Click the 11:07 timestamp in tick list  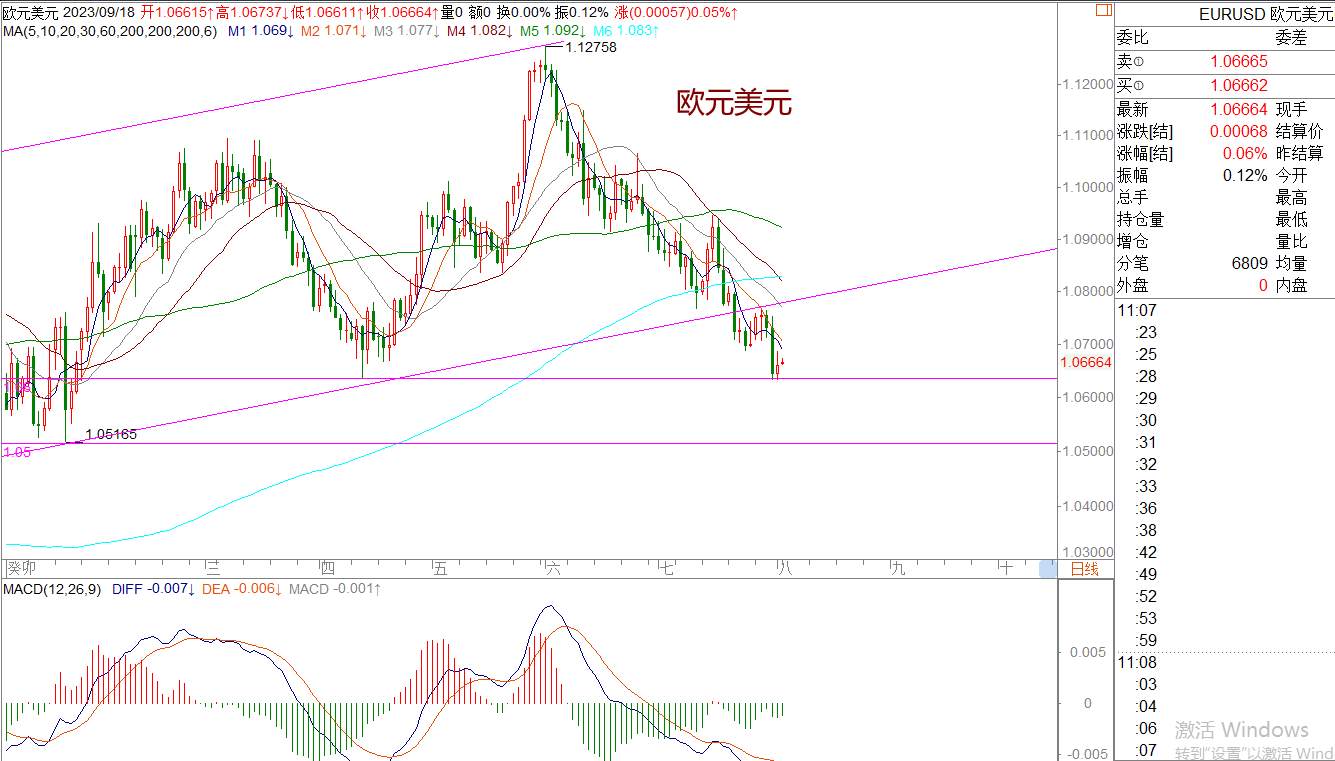1137,311
